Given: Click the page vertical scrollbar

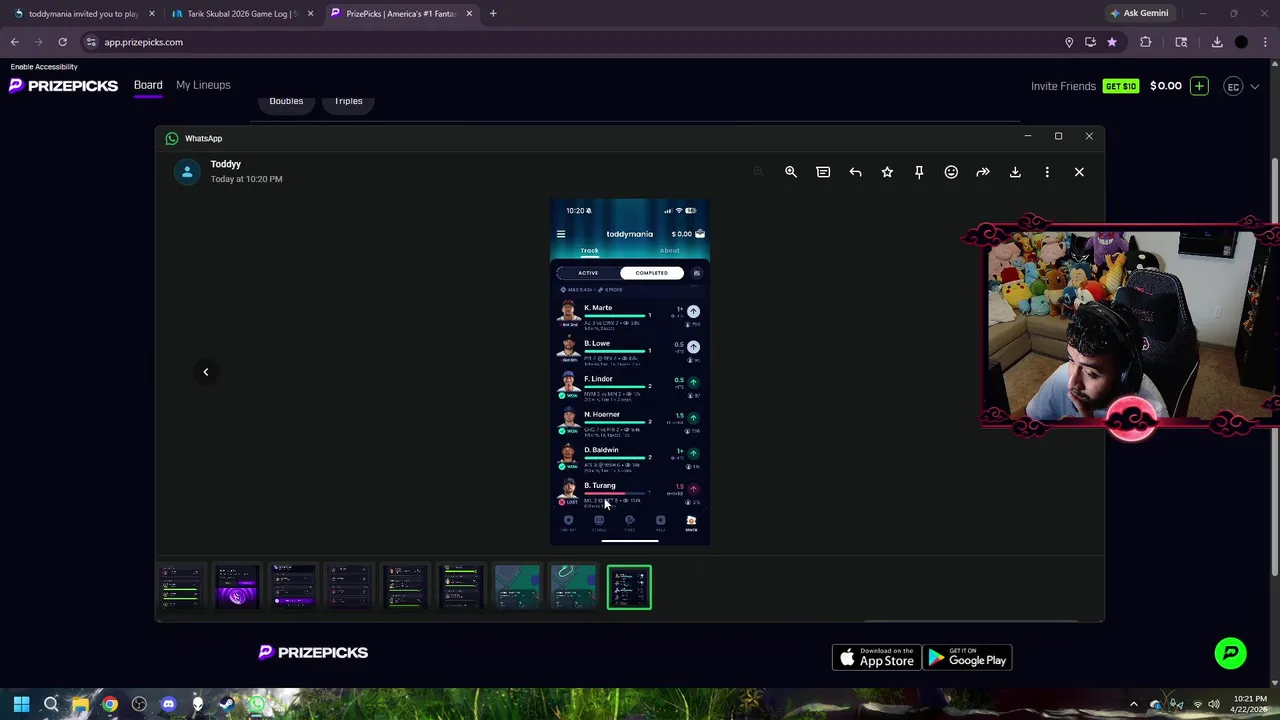Looking at the screenshot, I should click(1274, 365).
